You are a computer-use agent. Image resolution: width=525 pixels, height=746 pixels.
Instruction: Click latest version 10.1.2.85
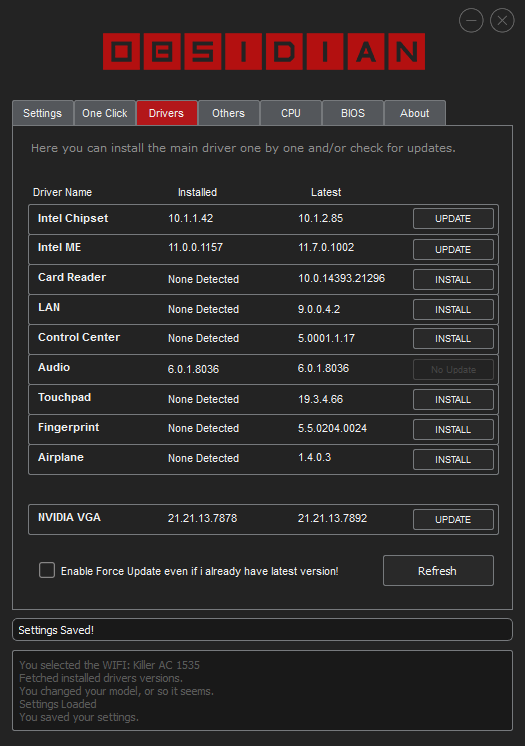tap(320, 218)
